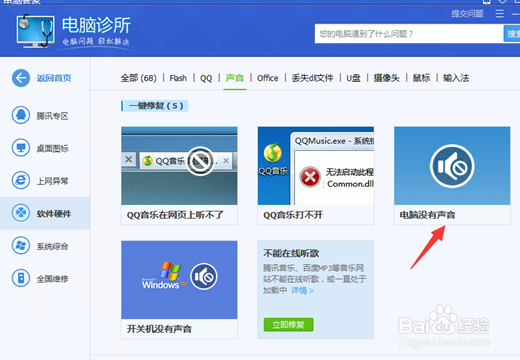Switch to the 摄像头 category tab
The width and height of the screenshot is (520, 360).
386,78
